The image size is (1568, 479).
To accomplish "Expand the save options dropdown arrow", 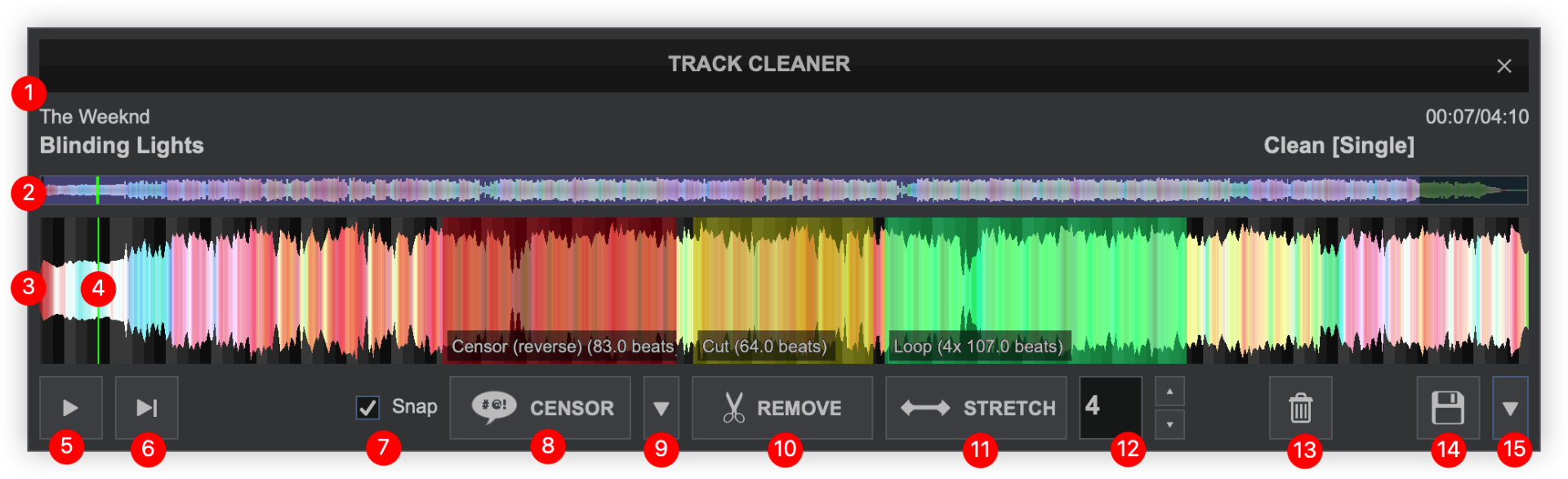I will point(1510,407).
